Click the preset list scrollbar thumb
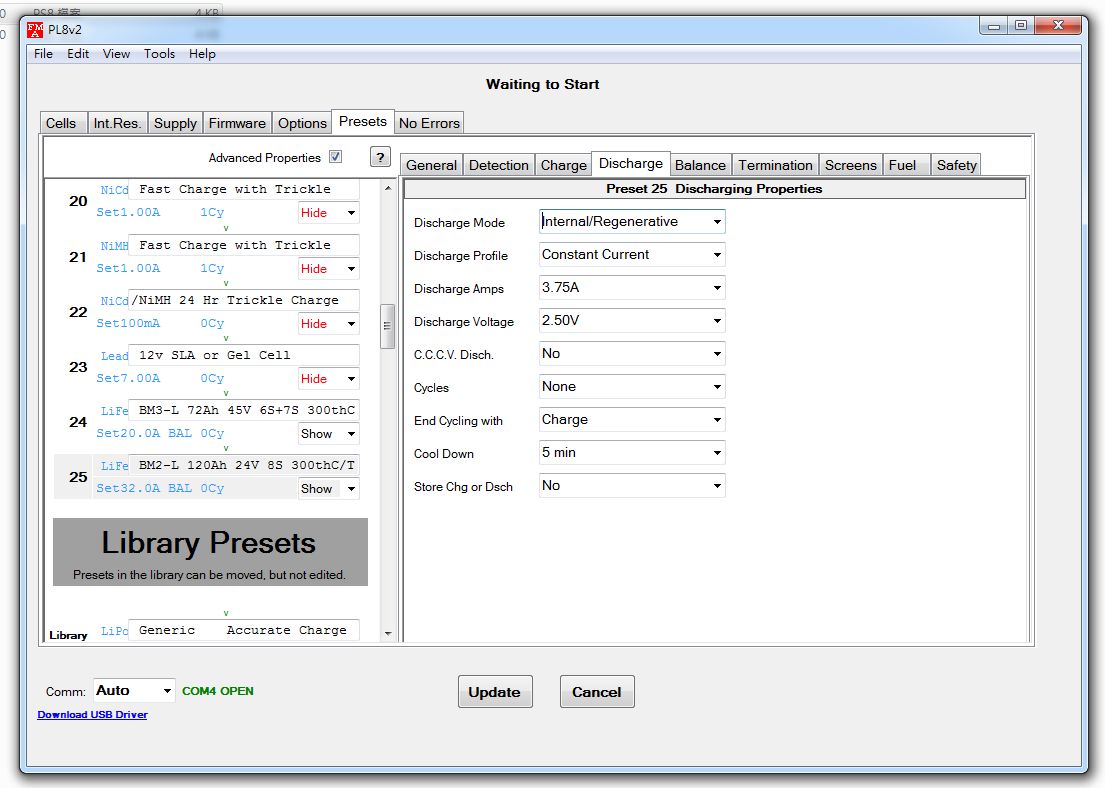The width and height of the screenshot is (1105, 788). (x=387, y=326)
